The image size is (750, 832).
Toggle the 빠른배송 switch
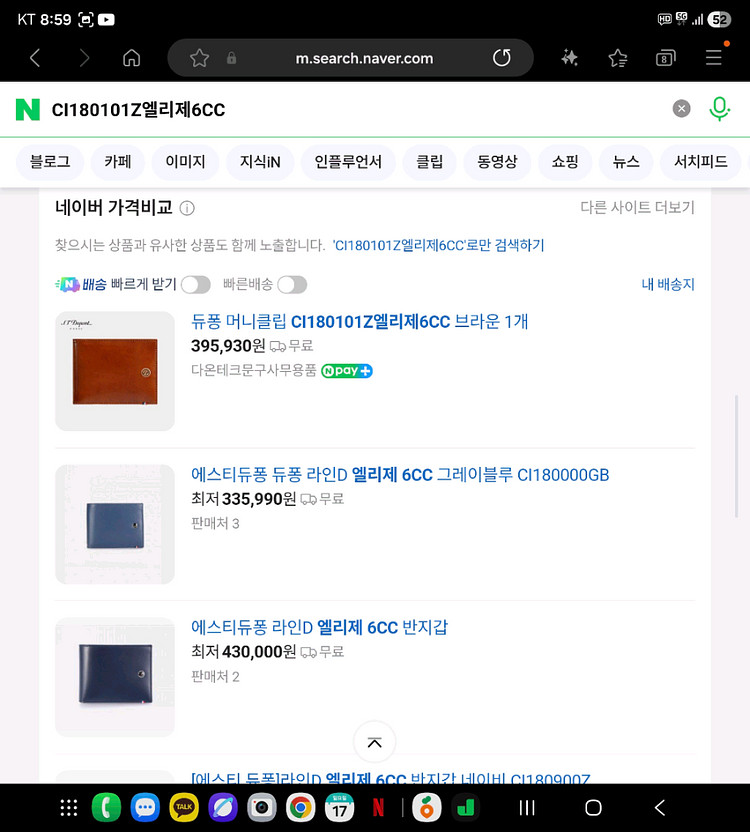[x=292, y=285]
